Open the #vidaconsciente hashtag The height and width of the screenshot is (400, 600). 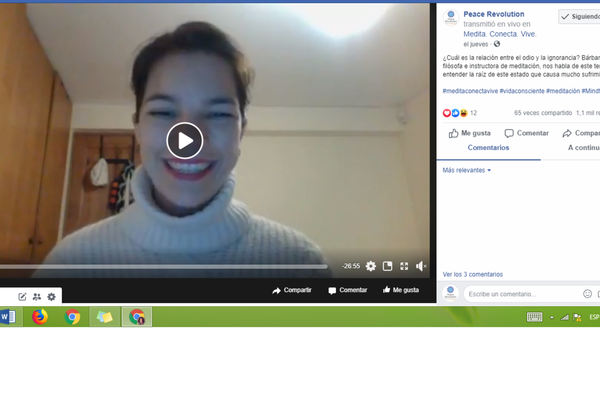click(522, 91)
